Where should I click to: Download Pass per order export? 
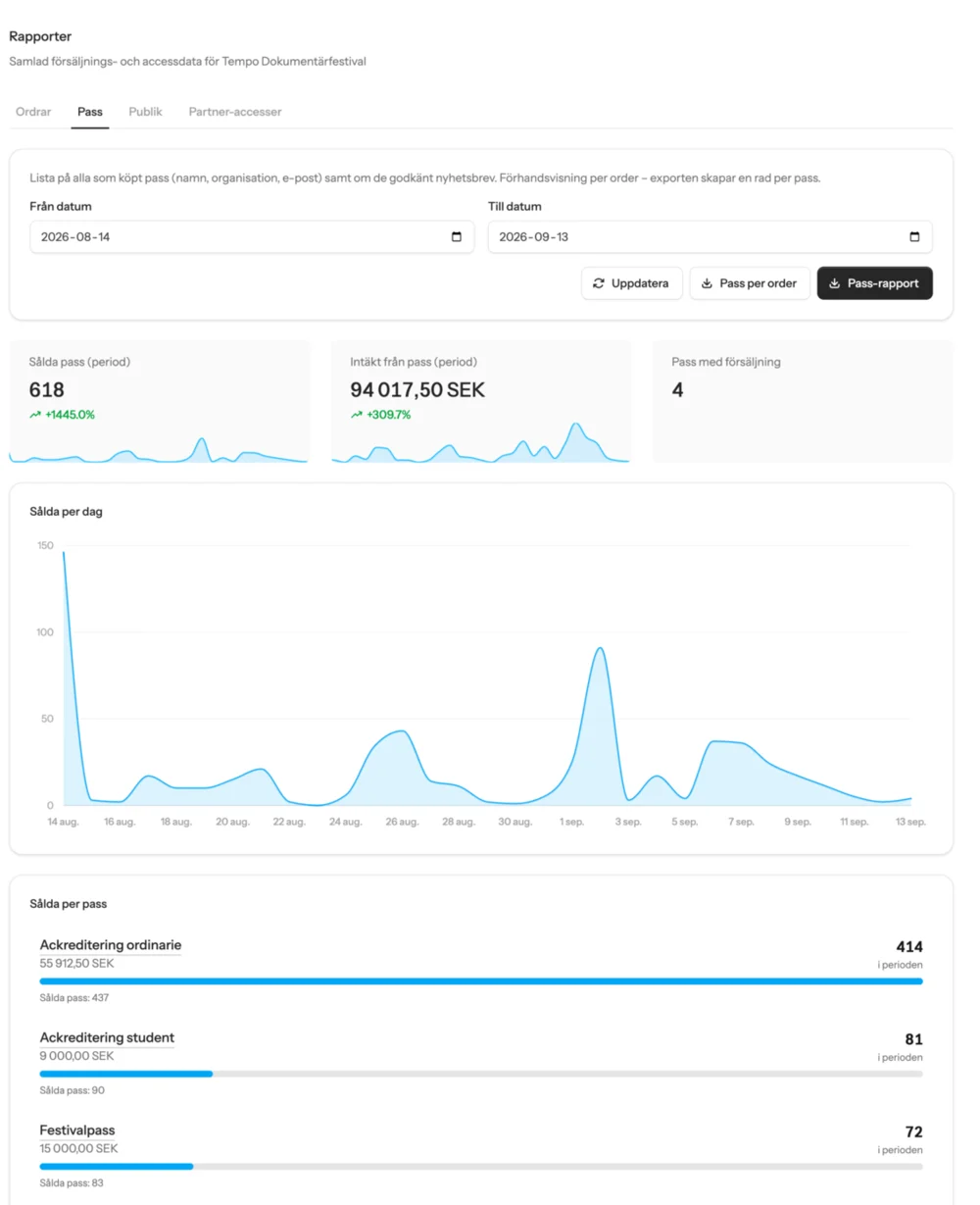[x=751, y=283]
